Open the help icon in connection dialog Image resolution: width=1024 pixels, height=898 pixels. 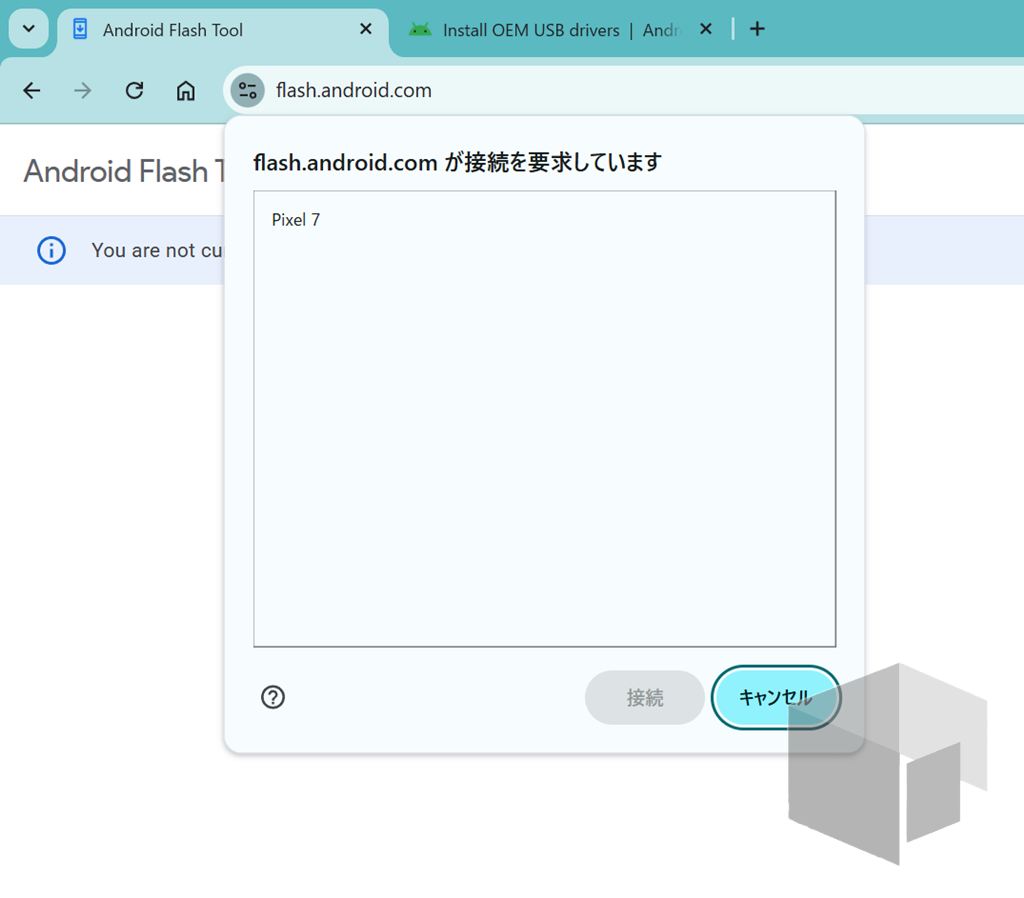(x=273, y=698)
